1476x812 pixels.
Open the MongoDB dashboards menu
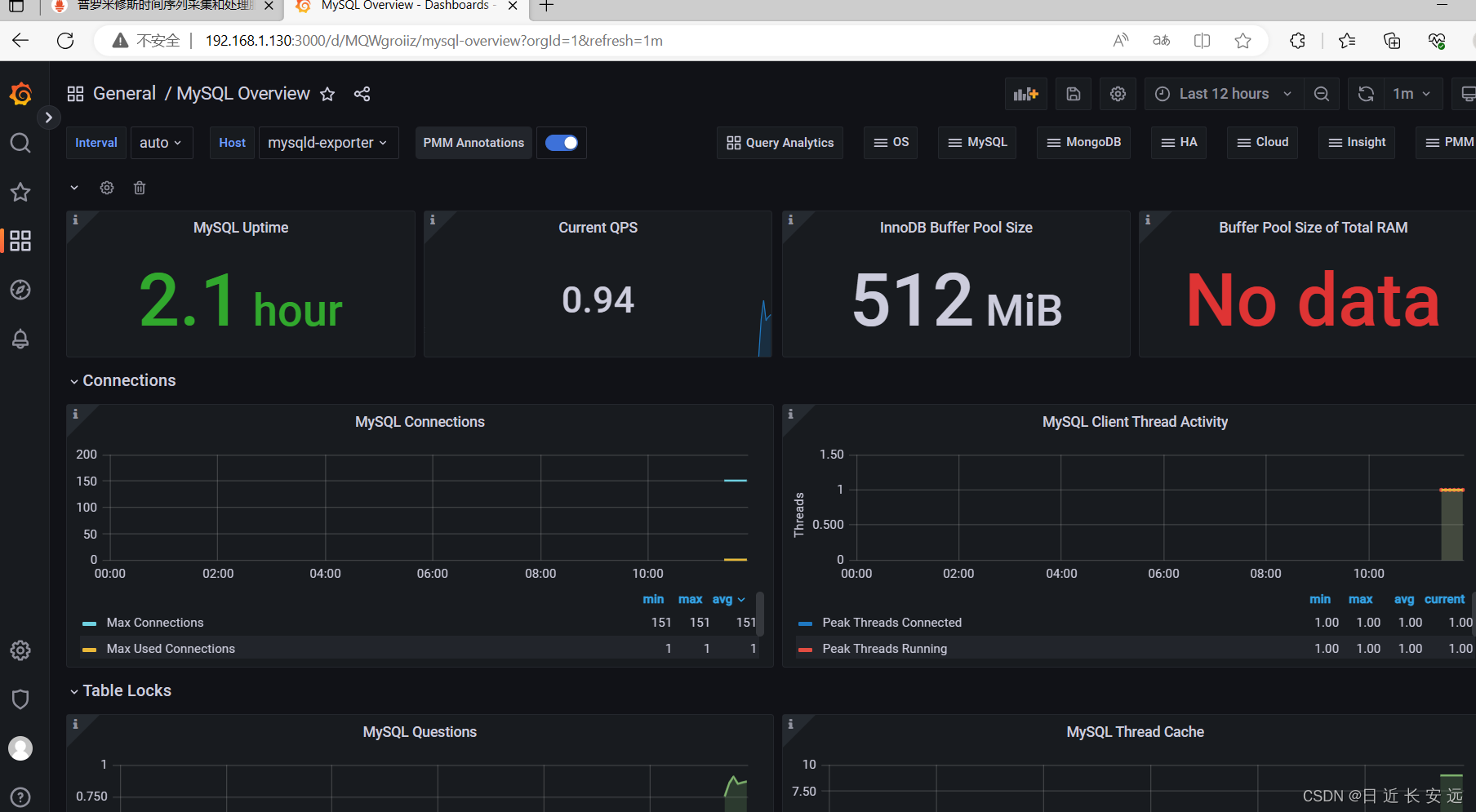click(1083, 143)
